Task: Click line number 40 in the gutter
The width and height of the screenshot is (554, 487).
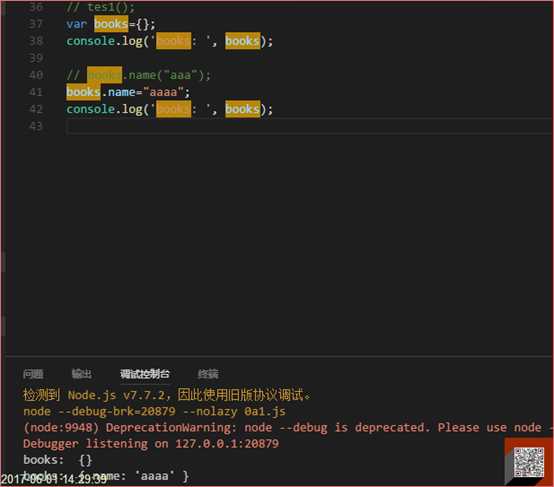Action: 36,75
